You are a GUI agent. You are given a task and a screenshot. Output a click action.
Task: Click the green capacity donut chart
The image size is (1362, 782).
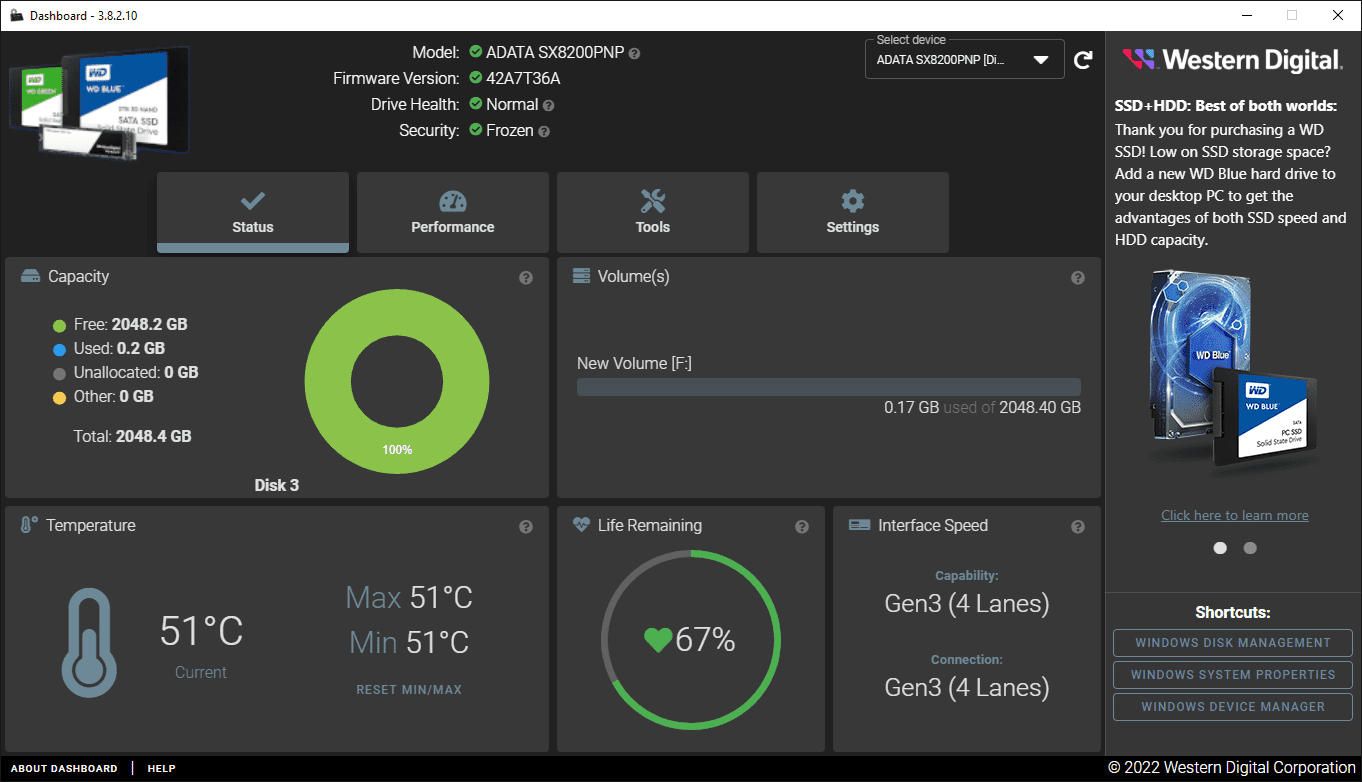point(397,381)
